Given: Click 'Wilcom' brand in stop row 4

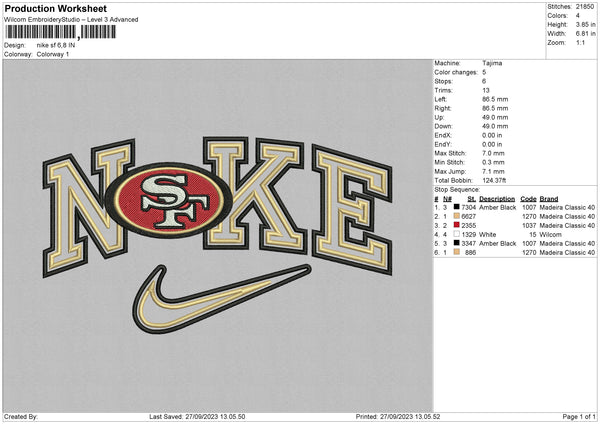Looking at the screenshot, I should pos(551,234).
